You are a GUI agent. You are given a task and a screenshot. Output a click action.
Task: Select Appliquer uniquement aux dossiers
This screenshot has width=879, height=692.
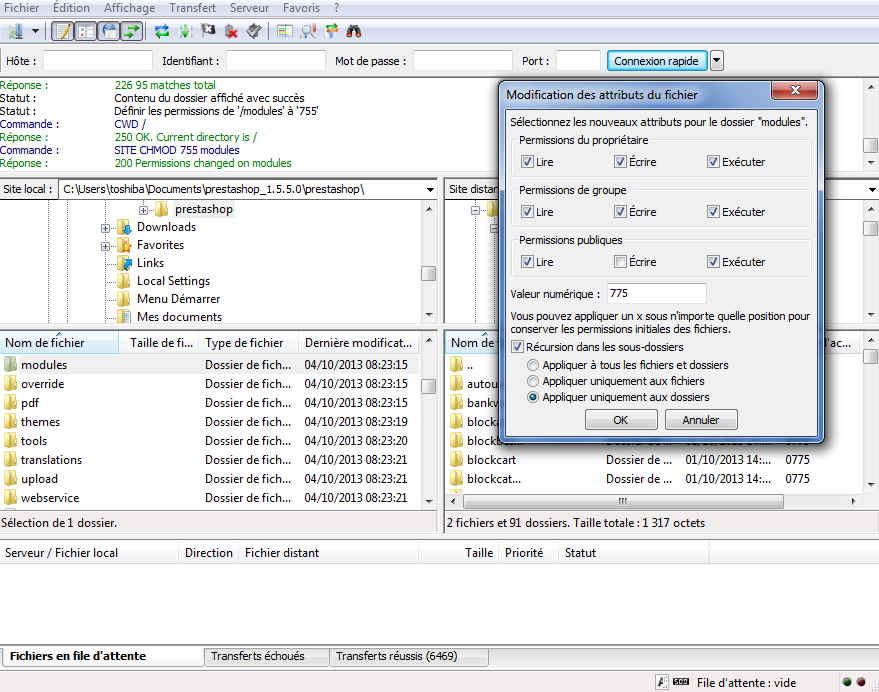click(533, 397)
